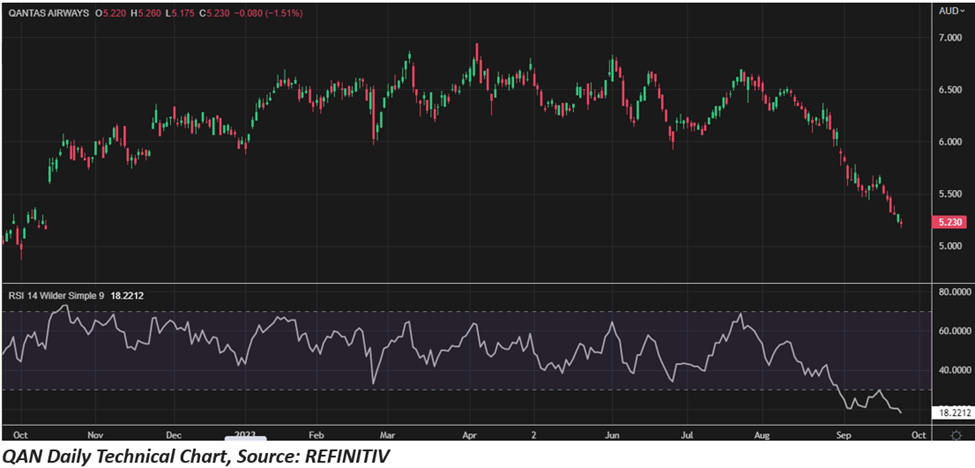This screenshot has width=975, height=468.
Task: Click the 5.500 price axis label
Action: point(950,194)
